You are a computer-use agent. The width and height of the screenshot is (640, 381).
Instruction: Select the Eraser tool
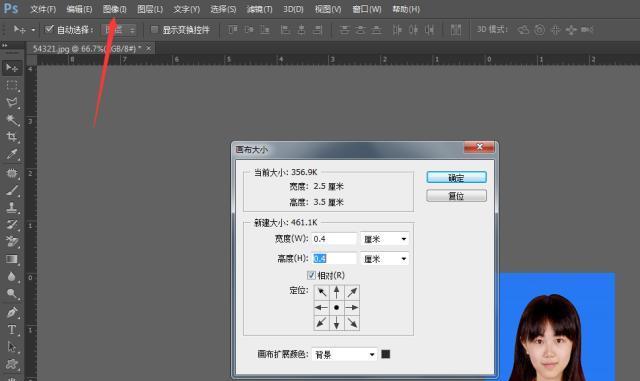(12, 242)
